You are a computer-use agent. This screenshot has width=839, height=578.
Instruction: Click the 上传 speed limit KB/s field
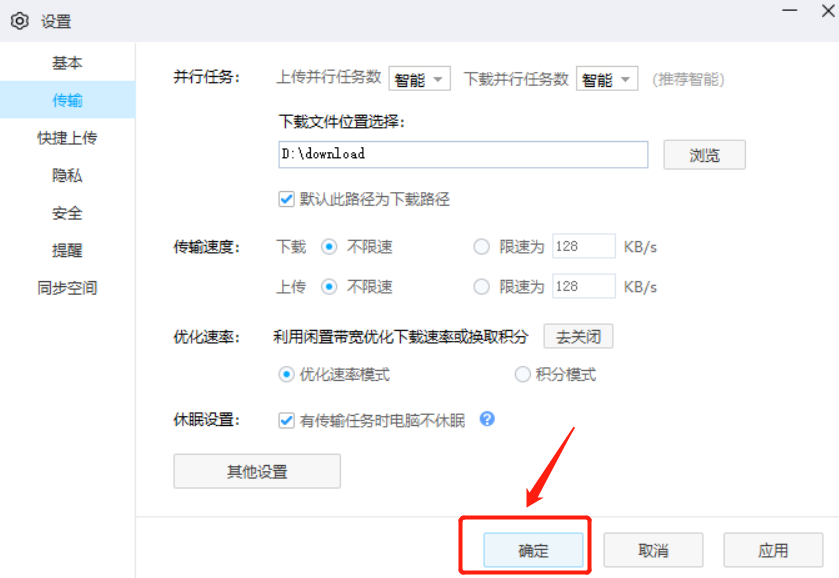click(x=584, y=286)
